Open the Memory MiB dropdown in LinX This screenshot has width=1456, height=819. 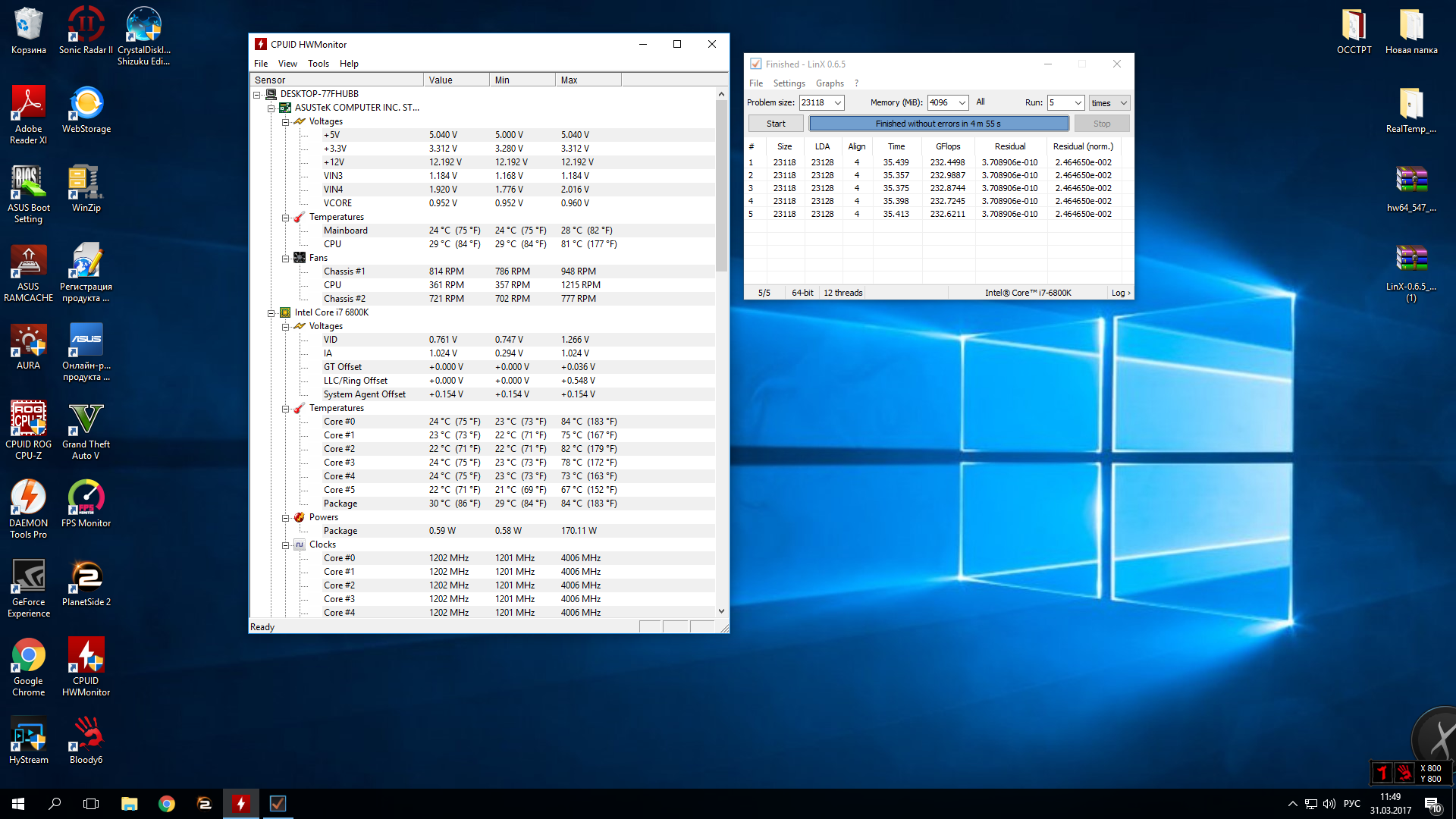coord(962,103)
